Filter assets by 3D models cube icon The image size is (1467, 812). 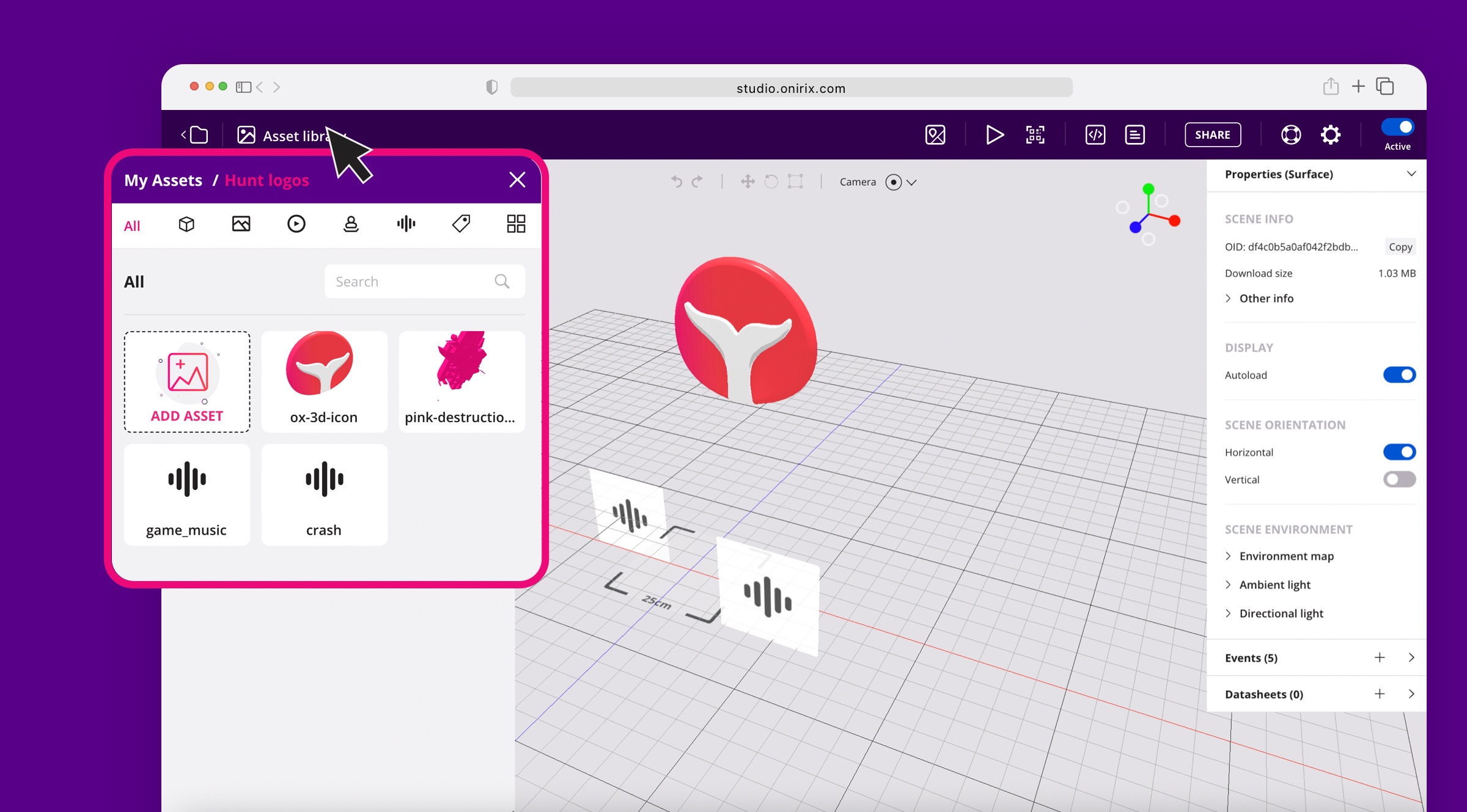click(x=186, y=224)
